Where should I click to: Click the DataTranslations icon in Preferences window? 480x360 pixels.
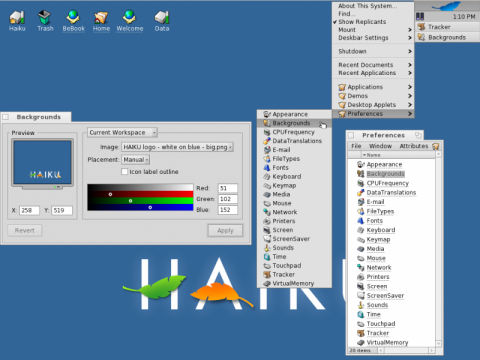pos(361,192)
